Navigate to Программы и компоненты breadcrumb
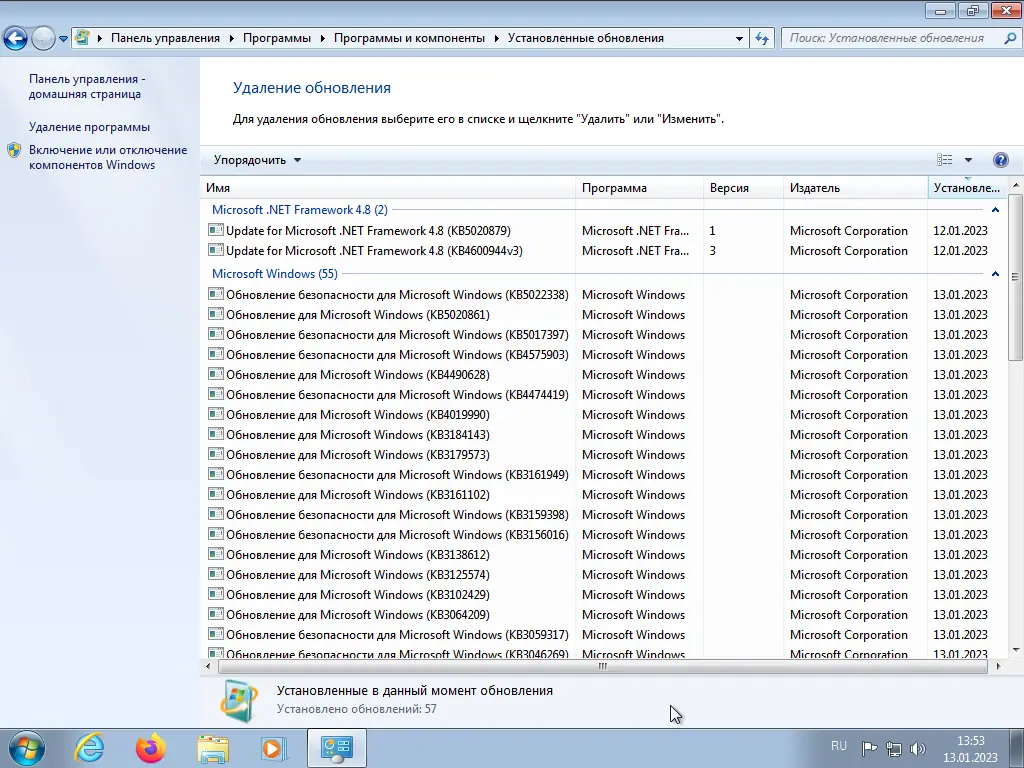Screen dimensions: 1024x768 pos(409,38)
